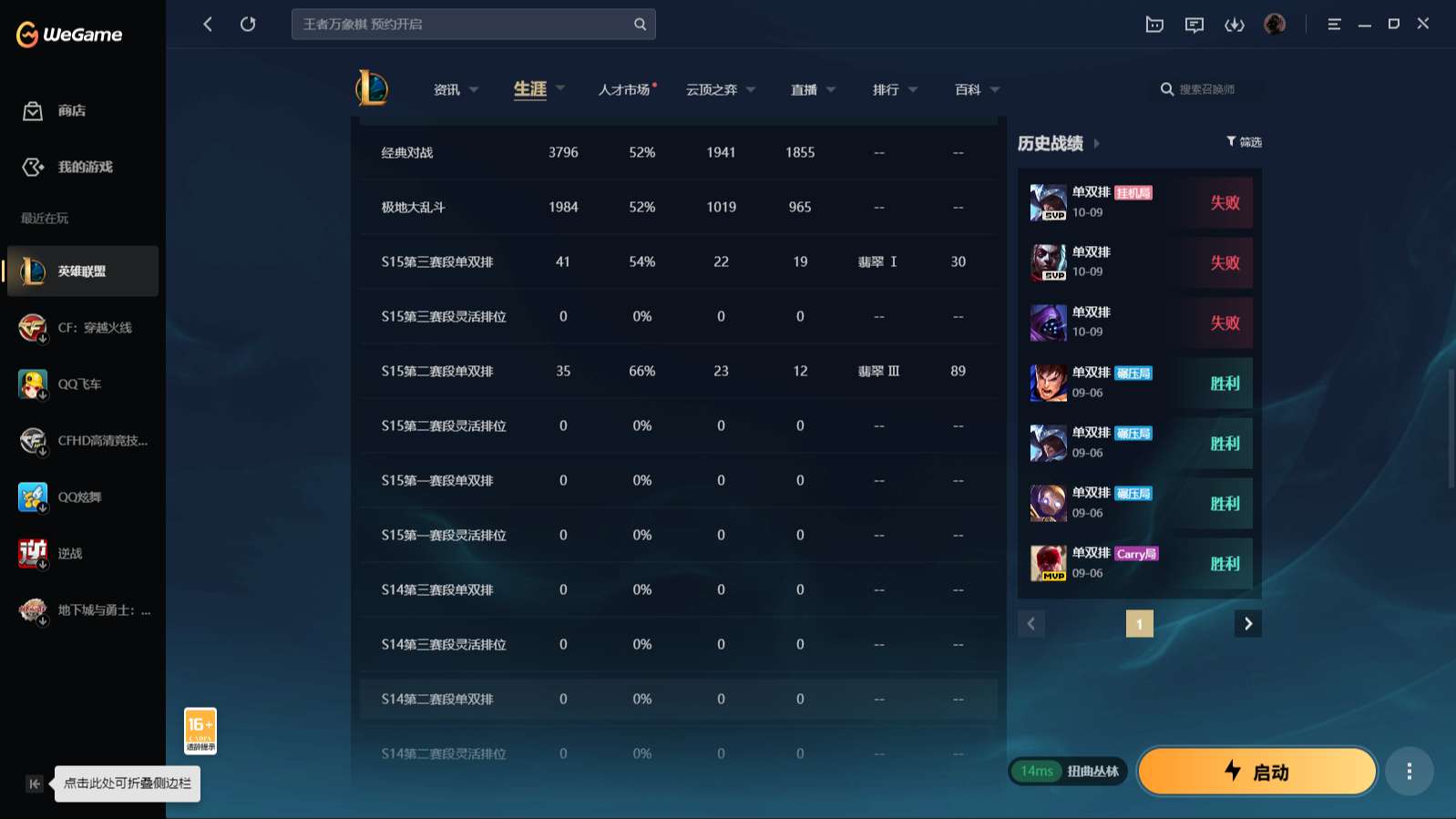Go to next page of match history

click(x=1248, y=624)
